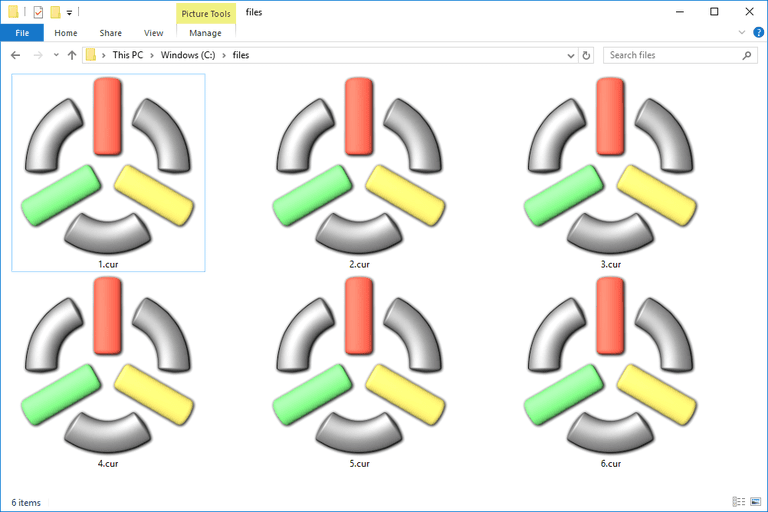Click the Picture Tools contextual tab header

point(206,14)
